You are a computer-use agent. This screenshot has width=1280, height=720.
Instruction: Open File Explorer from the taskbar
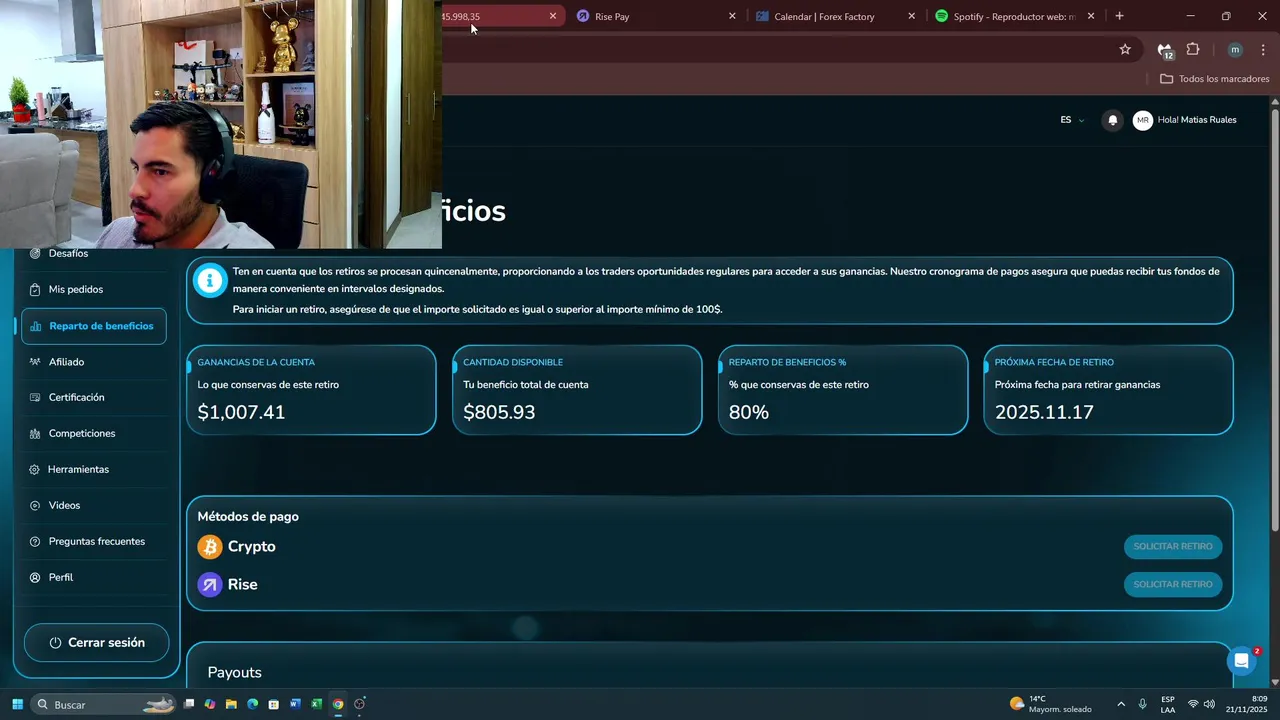point(231,704)
